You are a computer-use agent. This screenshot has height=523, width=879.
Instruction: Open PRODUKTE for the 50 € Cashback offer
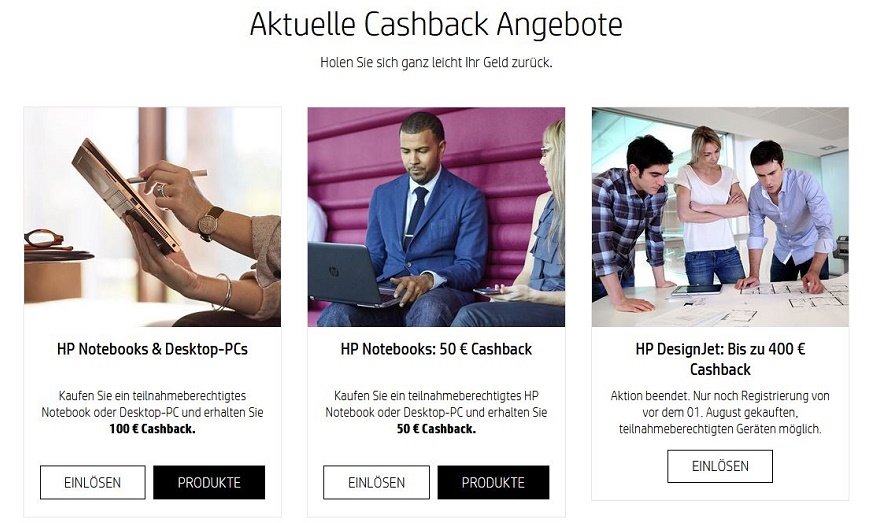(x=493, y=482)
